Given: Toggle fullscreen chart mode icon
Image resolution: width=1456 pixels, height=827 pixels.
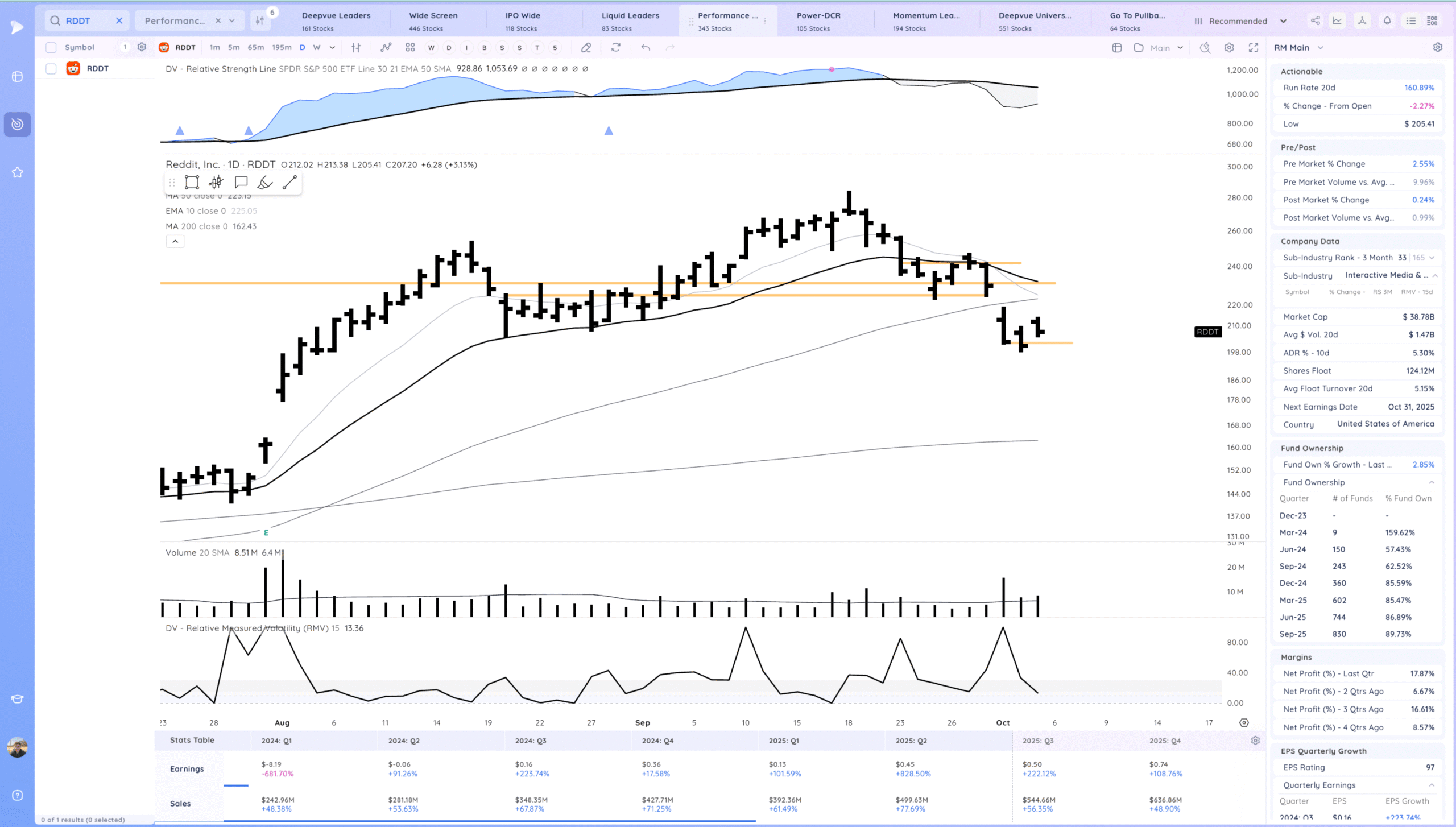Looking at the screenshot, I should [x=1254, y=48].
